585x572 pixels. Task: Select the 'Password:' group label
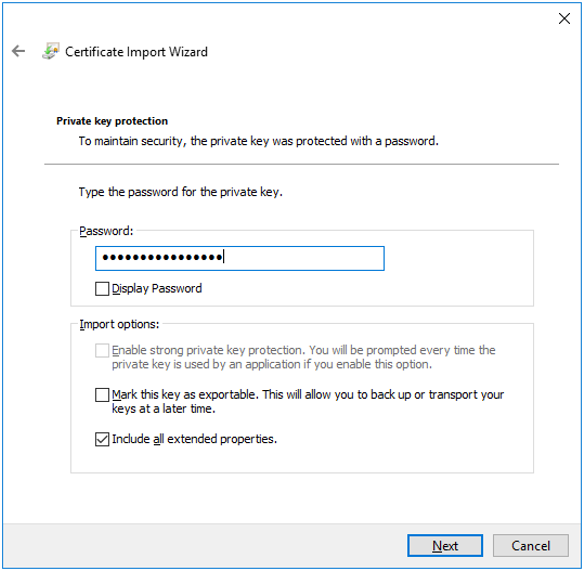click(106, 231)
